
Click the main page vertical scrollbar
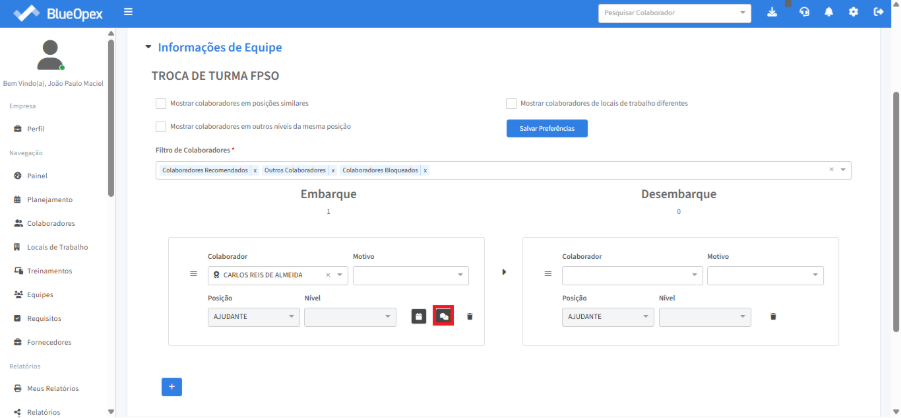coord(896,213)
